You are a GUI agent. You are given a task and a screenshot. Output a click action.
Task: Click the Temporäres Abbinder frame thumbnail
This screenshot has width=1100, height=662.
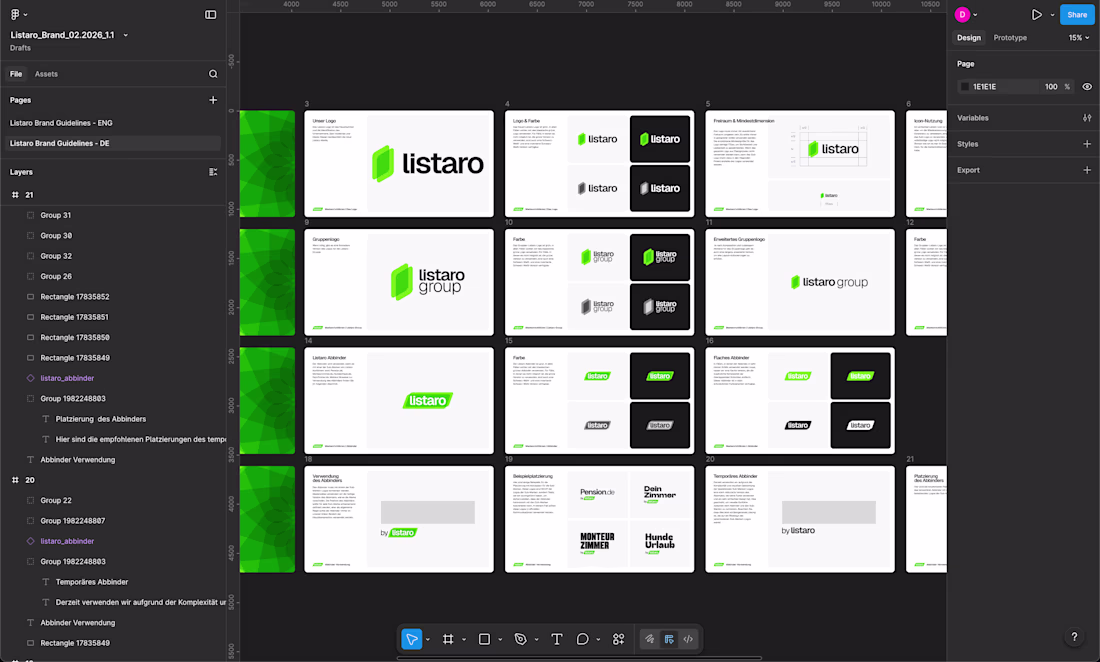tap(800, 519)
